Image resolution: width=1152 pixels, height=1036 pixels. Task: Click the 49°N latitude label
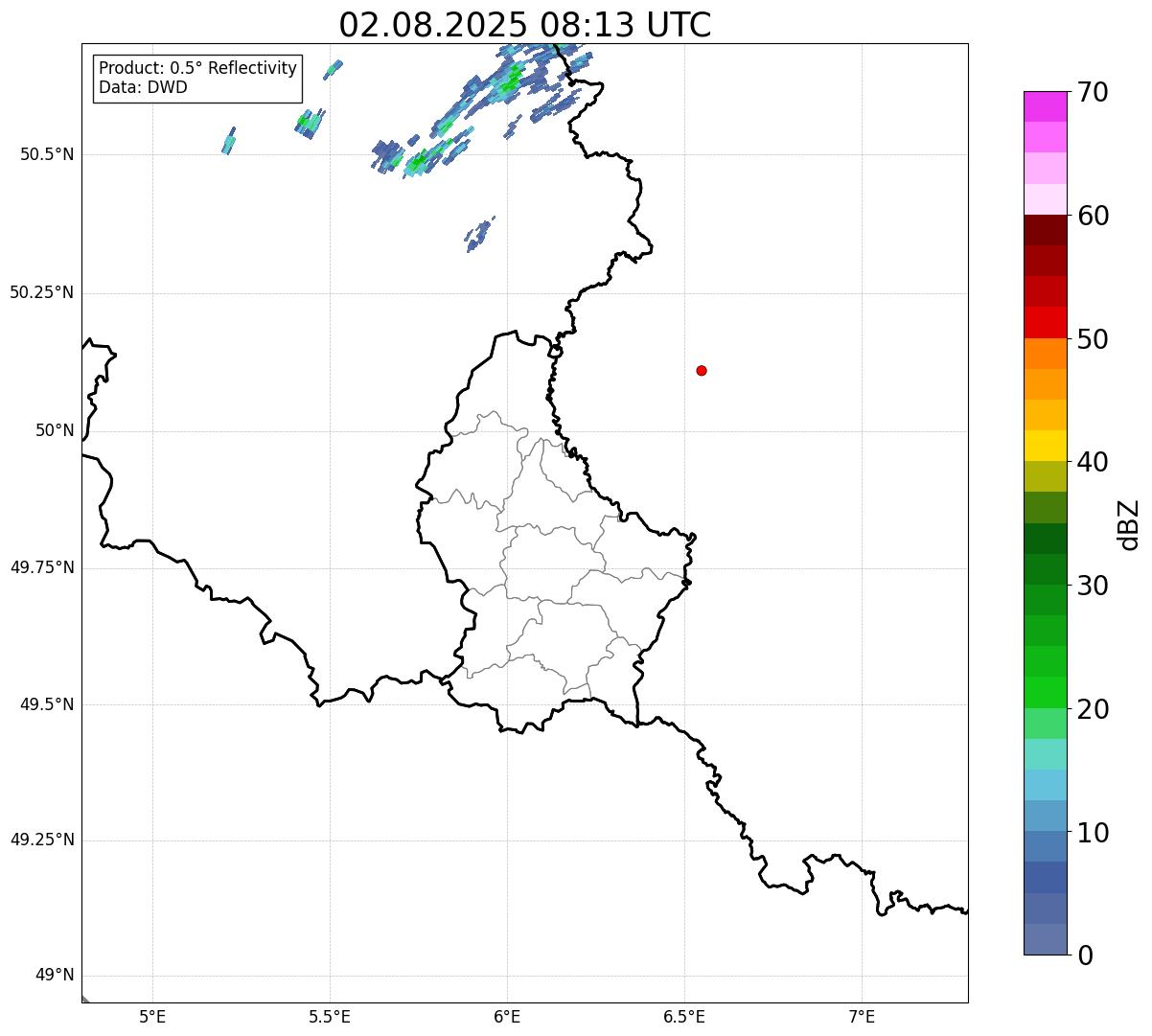[x=56, y=976]
